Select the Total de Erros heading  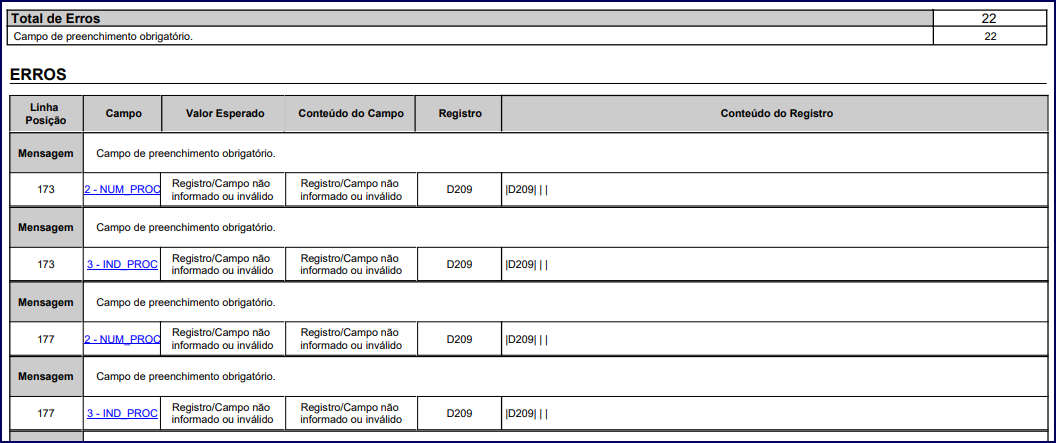point(56,19)
